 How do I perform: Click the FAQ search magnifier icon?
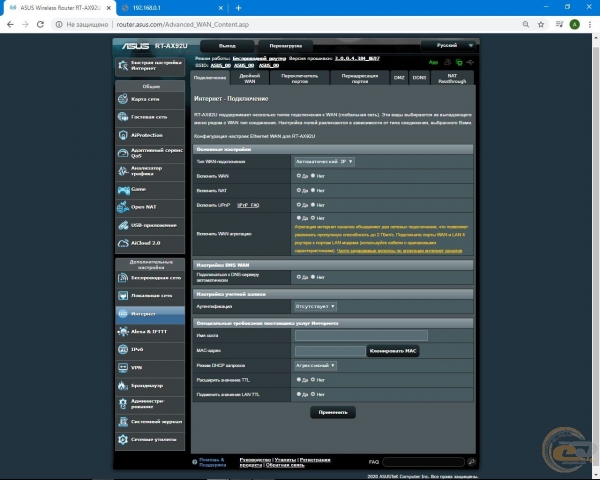click(471, 462)
